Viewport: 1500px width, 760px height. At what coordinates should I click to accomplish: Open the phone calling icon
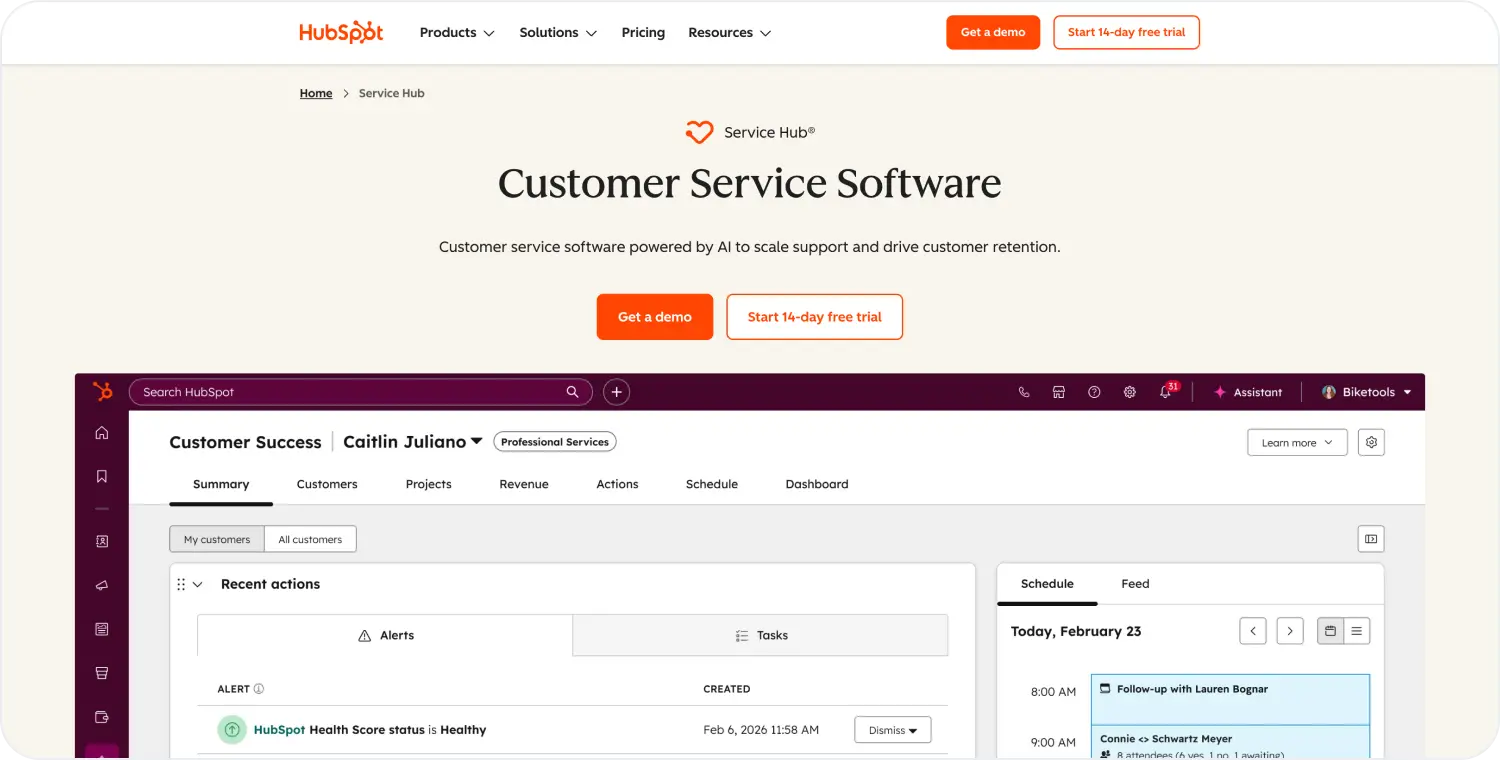pyautogui.click(x=1024, y=392)
